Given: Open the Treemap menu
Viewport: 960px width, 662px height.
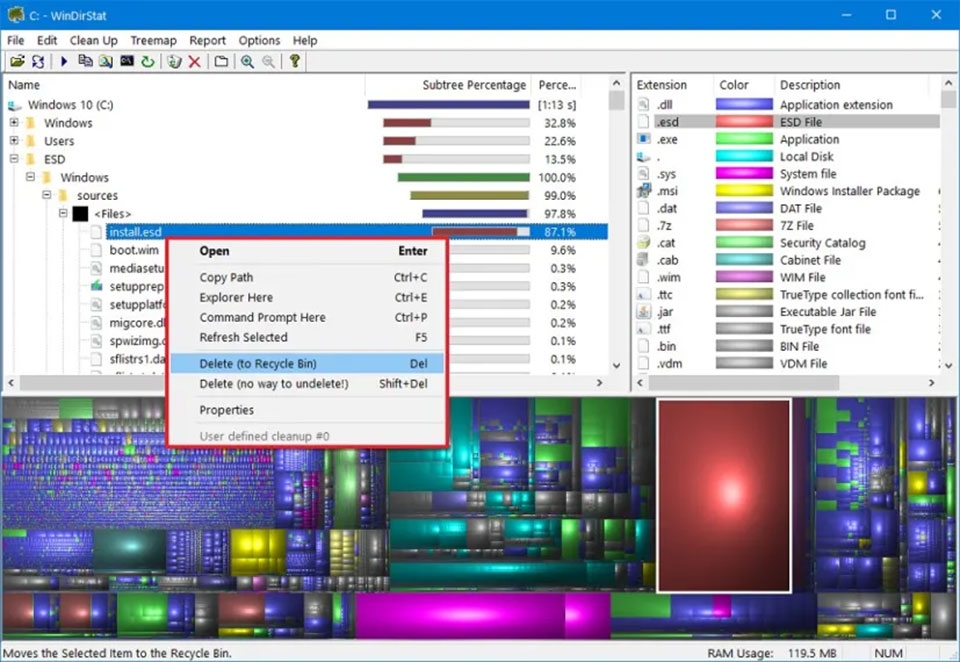Looking at the screenshot, I should pyautogui.click(x=153, y=40).
